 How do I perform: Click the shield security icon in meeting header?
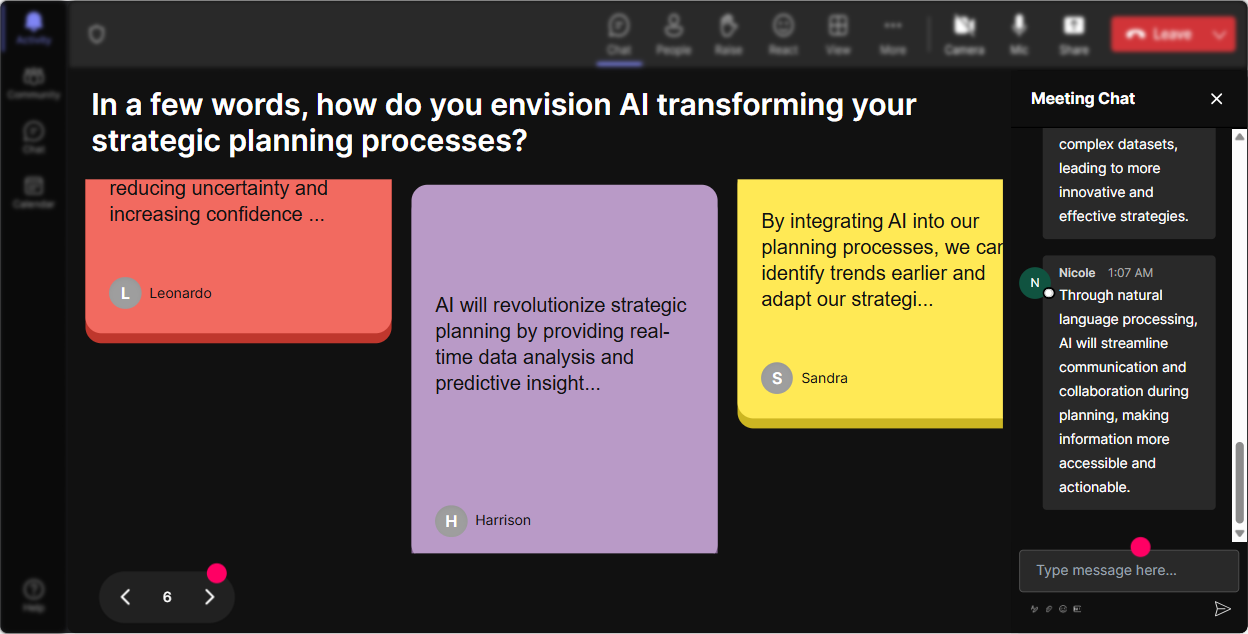tap(96, 34)
